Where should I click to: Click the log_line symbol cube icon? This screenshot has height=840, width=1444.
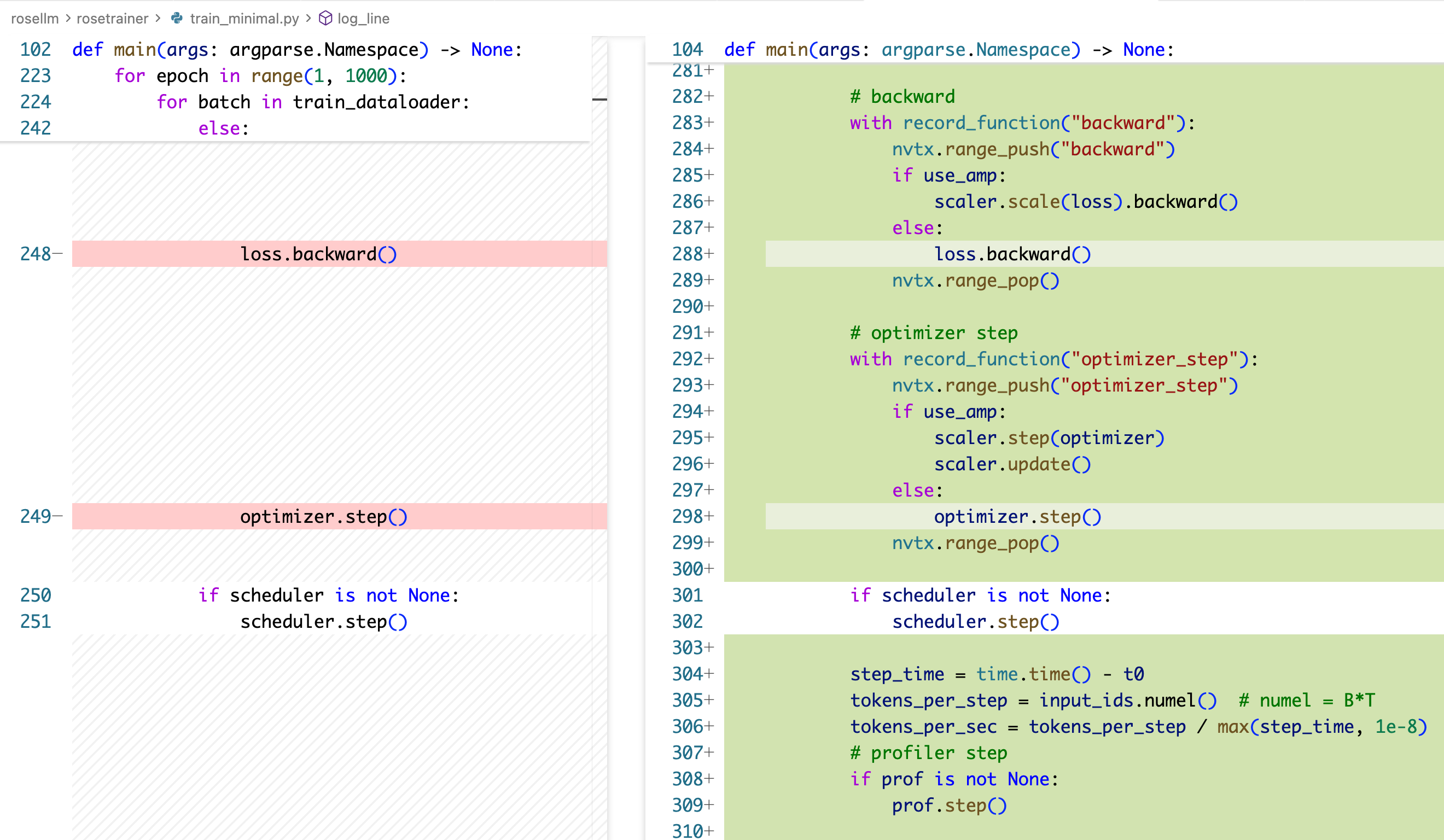(325, 19)
